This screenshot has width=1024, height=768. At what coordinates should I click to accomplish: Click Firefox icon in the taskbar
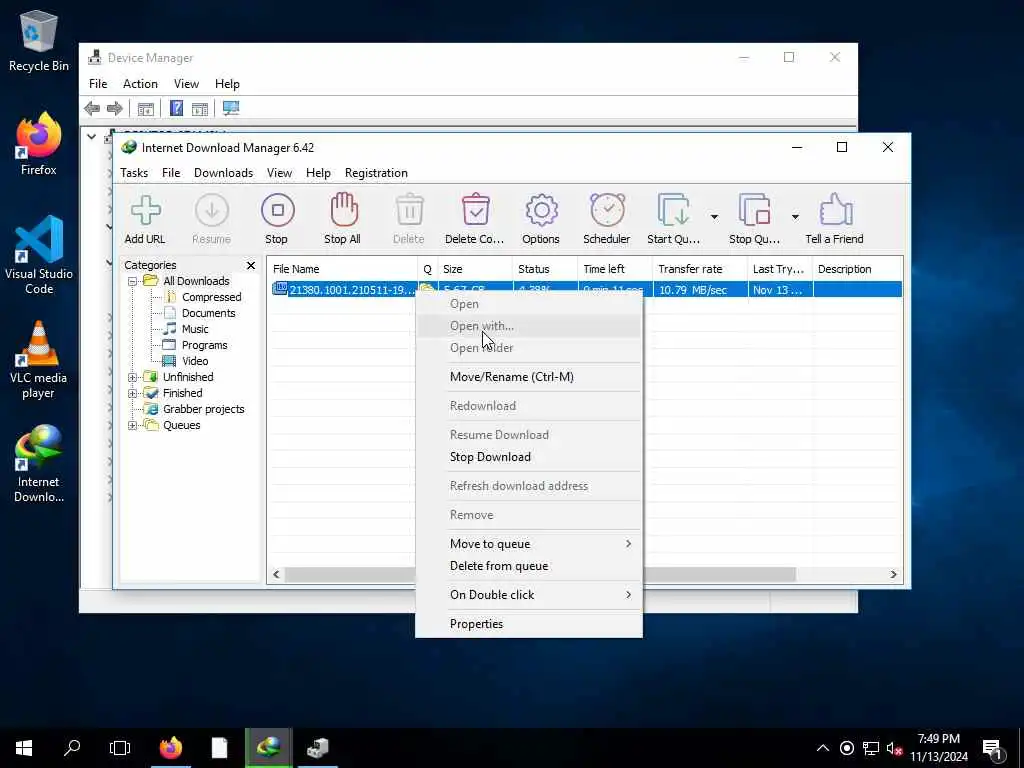pyautogui.click(x=171, y=748)
